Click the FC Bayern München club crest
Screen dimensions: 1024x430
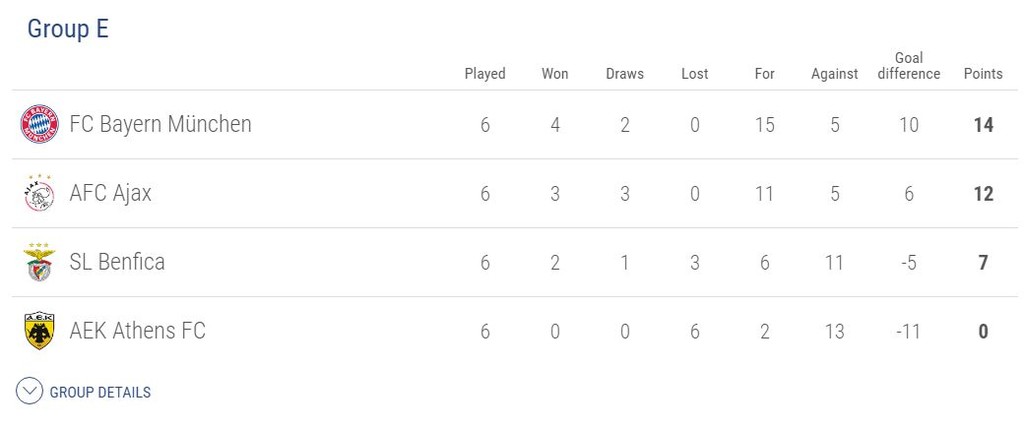pyautogui.click(x=39, y=124)
